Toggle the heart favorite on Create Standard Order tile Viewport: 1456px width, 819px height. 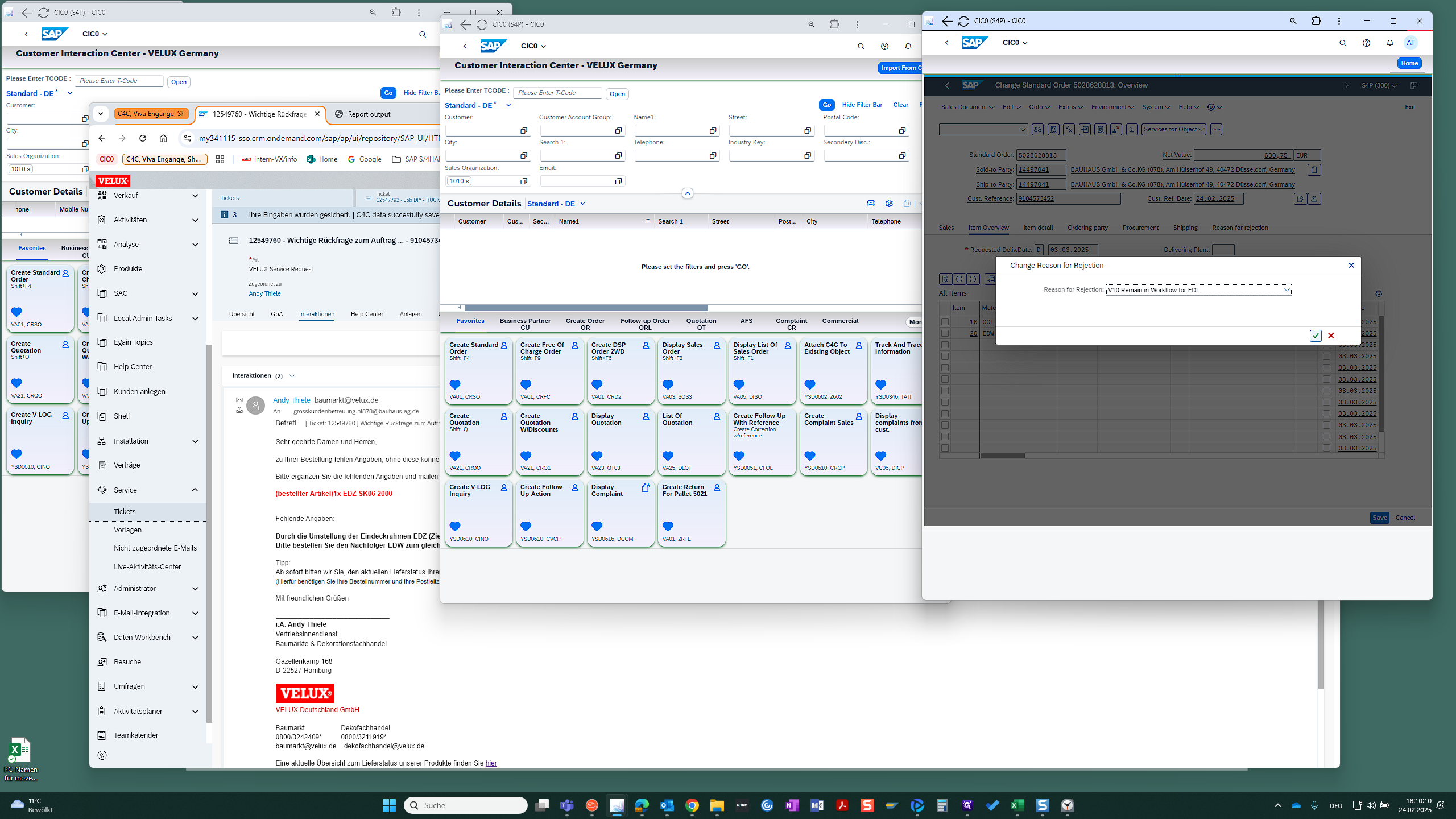tap(455, 384)
